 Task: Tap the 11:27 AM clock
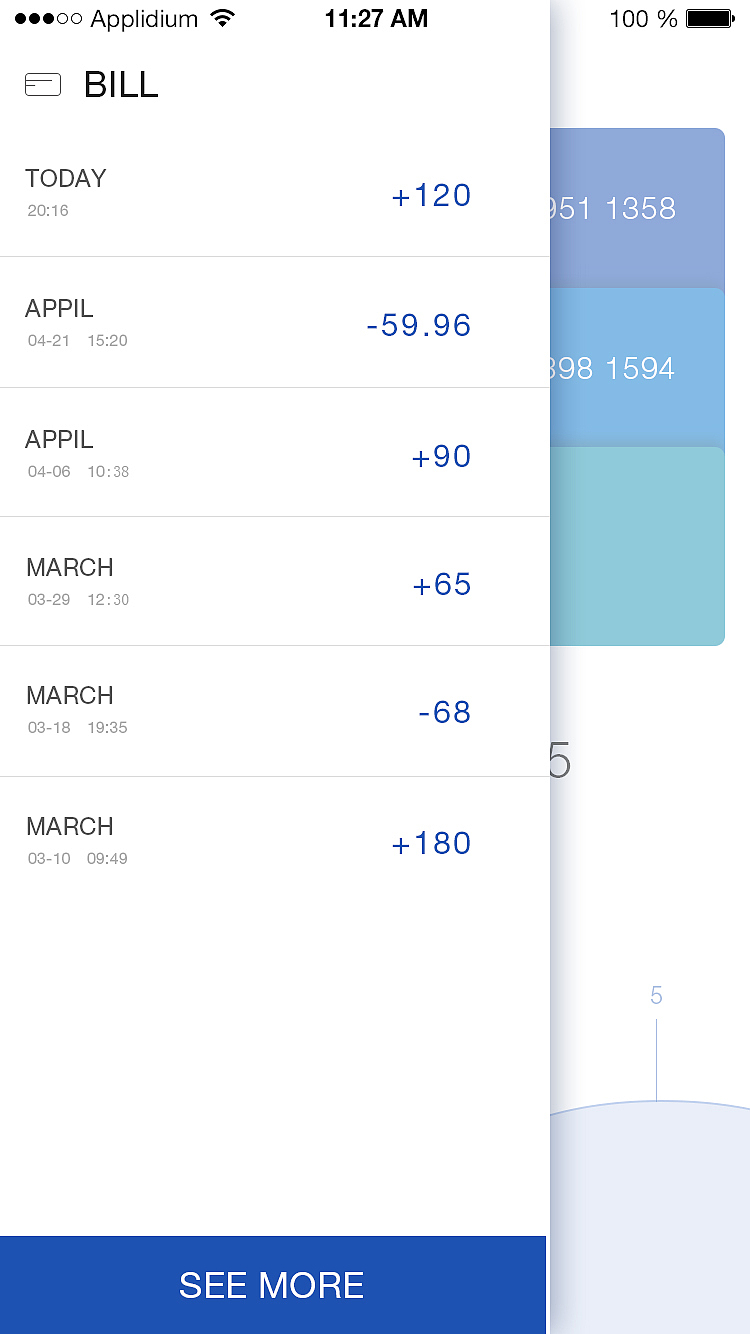pyautogui.click(x=376, y=19)
